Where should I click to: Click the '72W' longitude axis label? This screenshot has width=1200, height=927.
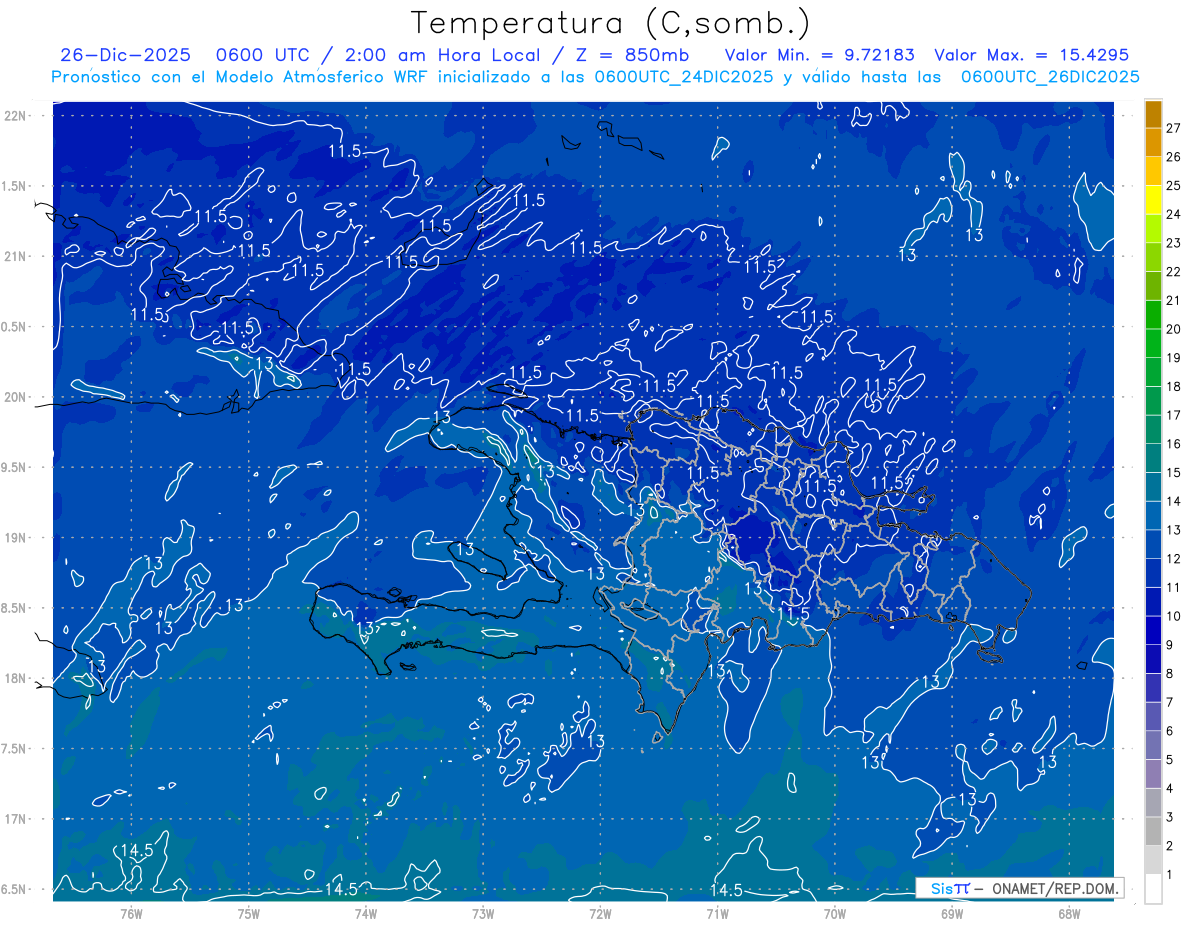click(x=600, y=913)
